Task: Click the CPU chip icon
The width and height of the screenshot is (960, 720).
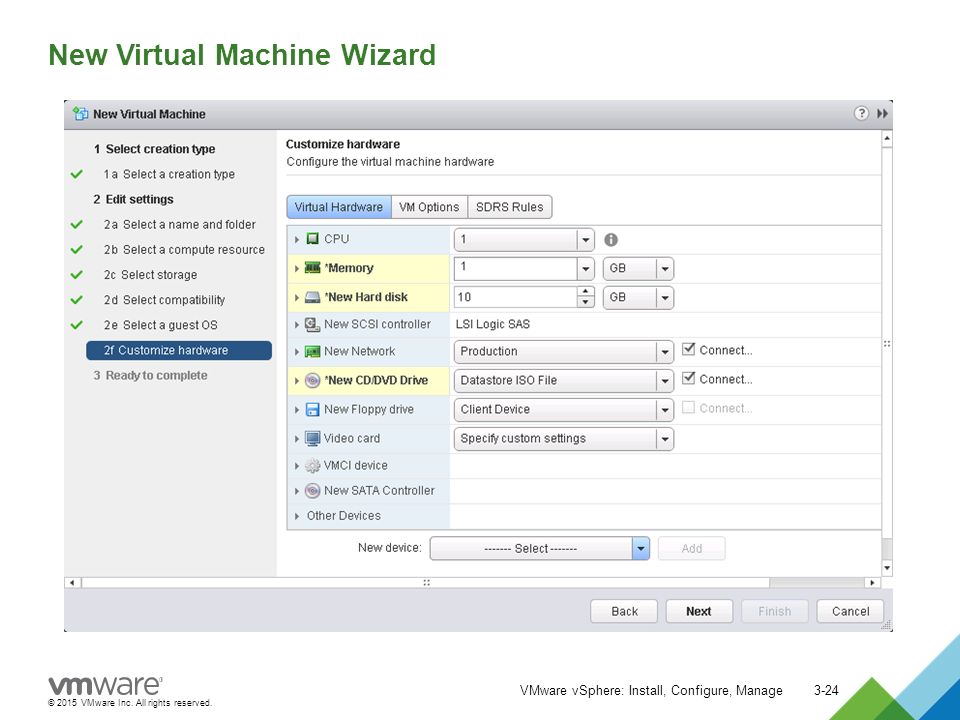Action: point(312,239)
